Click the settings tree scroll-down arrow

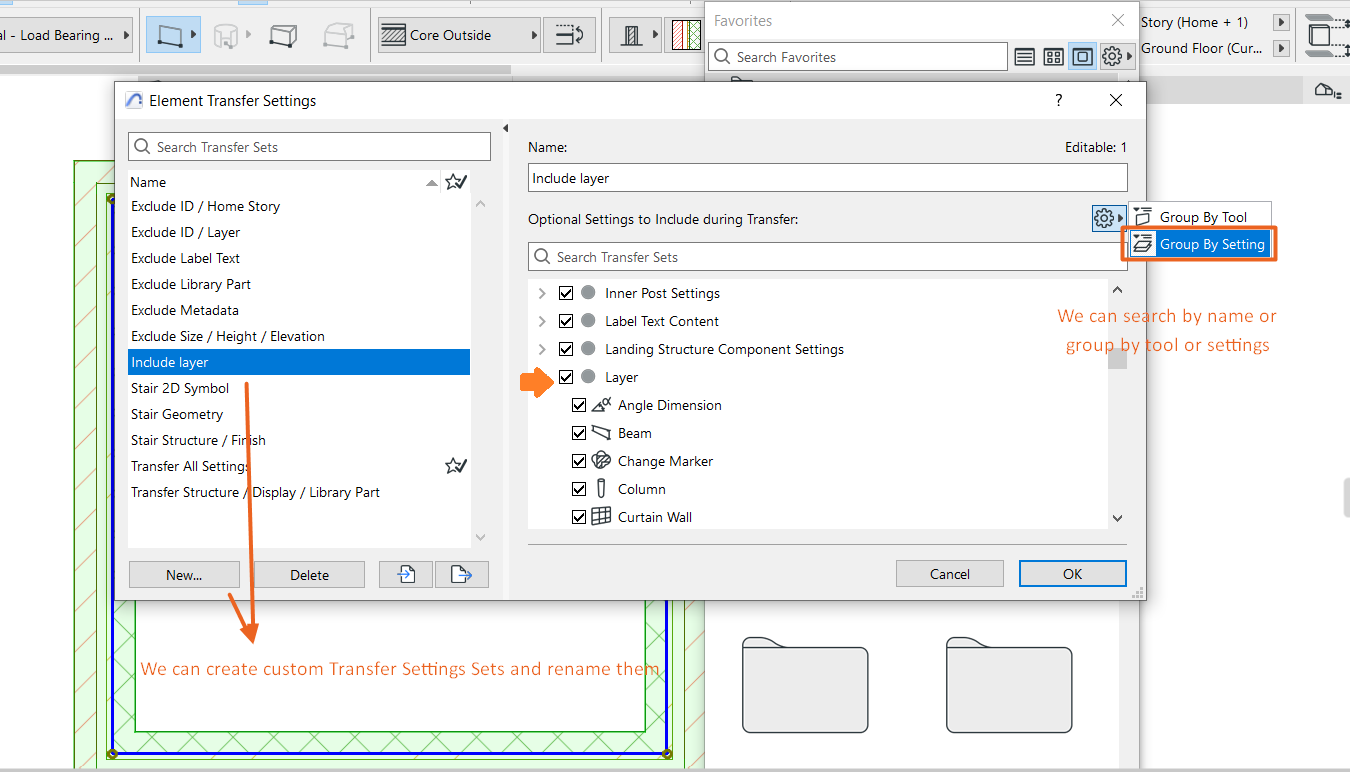tap(1118, 518)
